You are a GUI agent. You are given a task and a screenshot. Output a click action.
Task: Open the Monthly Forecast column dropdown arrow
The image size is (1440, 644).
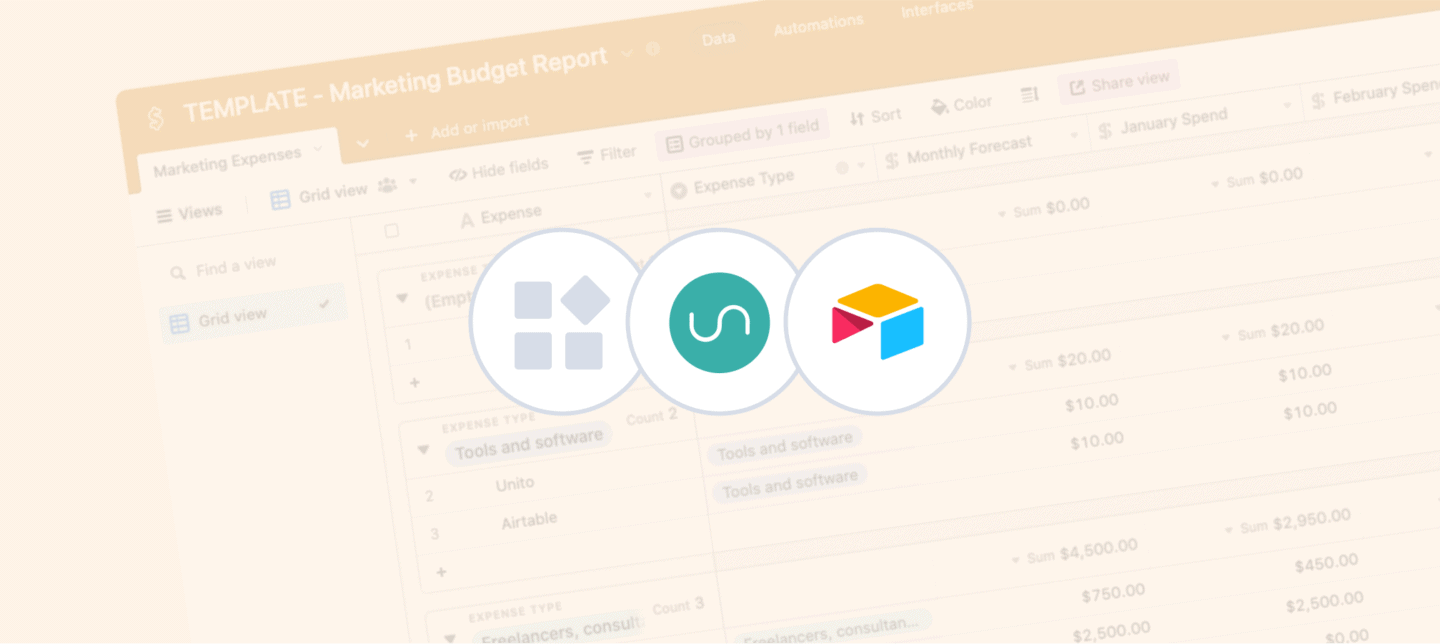pos(1076,135)
